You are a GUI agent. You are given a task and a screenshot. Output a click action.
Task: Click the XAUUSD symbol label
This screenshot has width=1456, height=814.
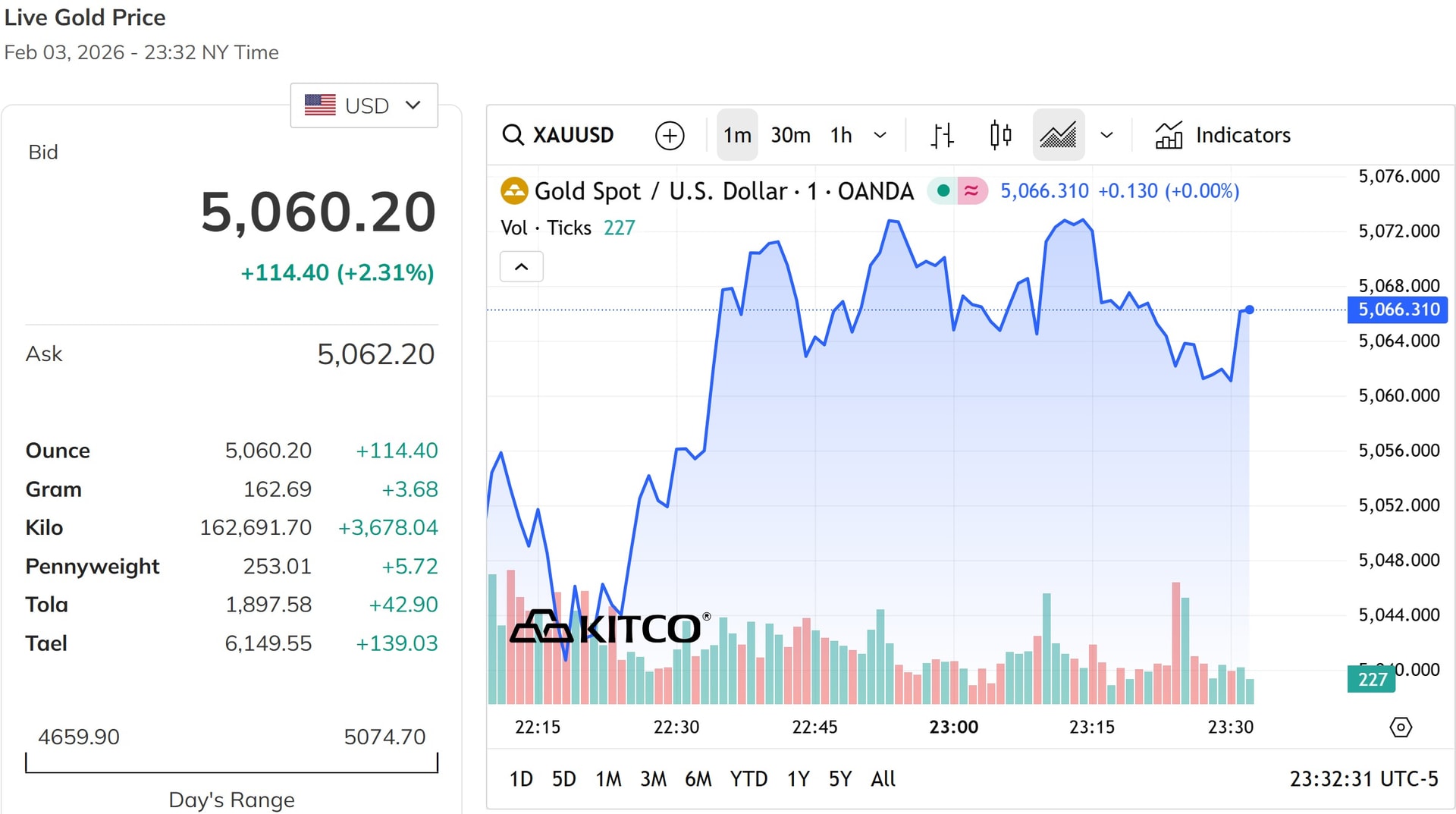tap(573, 134)
